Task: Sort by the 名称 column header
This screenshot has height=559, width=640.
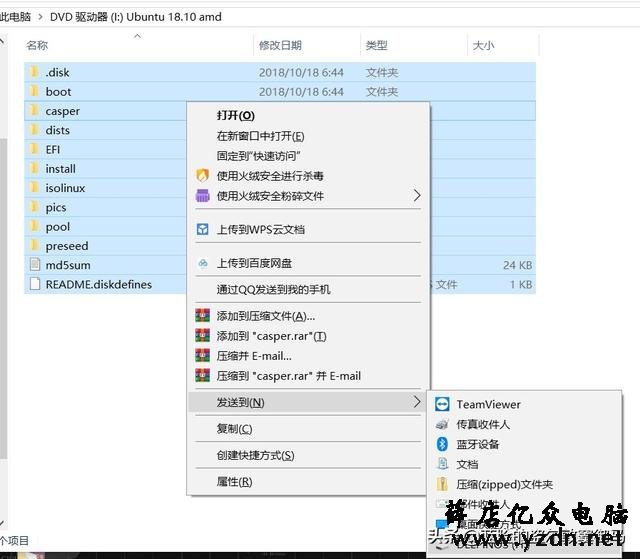Action: tap(37, 45)
